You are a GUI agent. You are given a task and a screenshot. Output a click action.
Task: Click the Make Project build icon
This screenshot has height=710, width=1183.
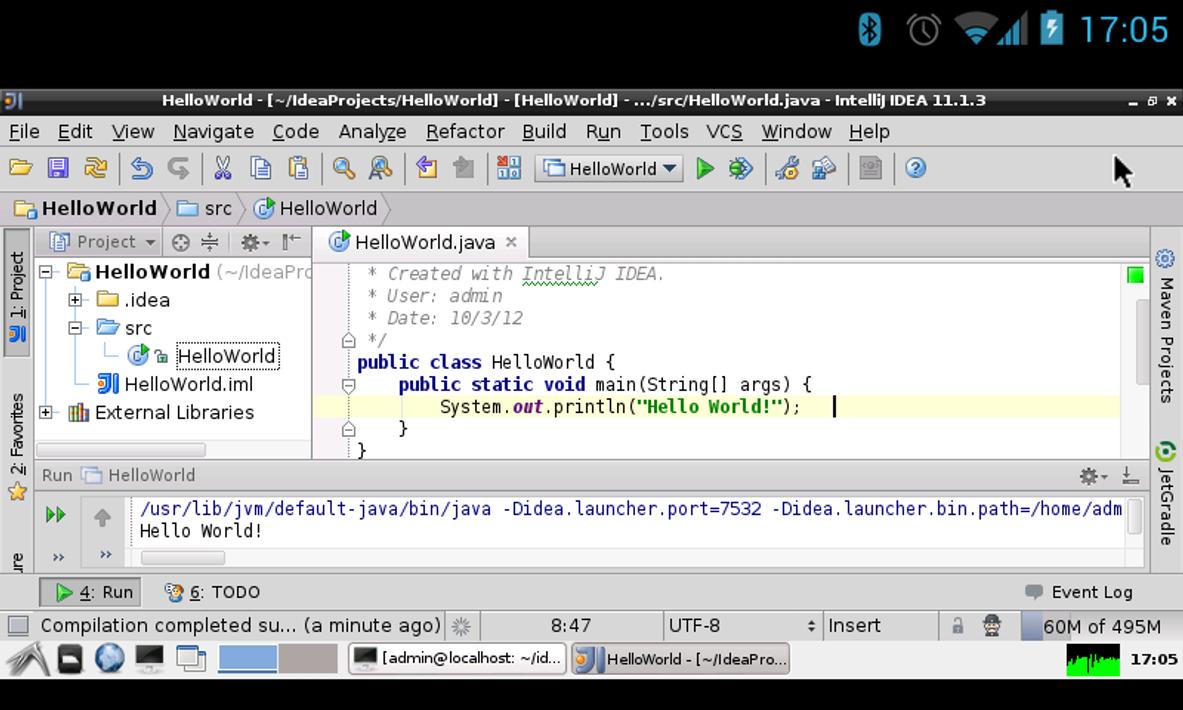(x=509, y=168)
